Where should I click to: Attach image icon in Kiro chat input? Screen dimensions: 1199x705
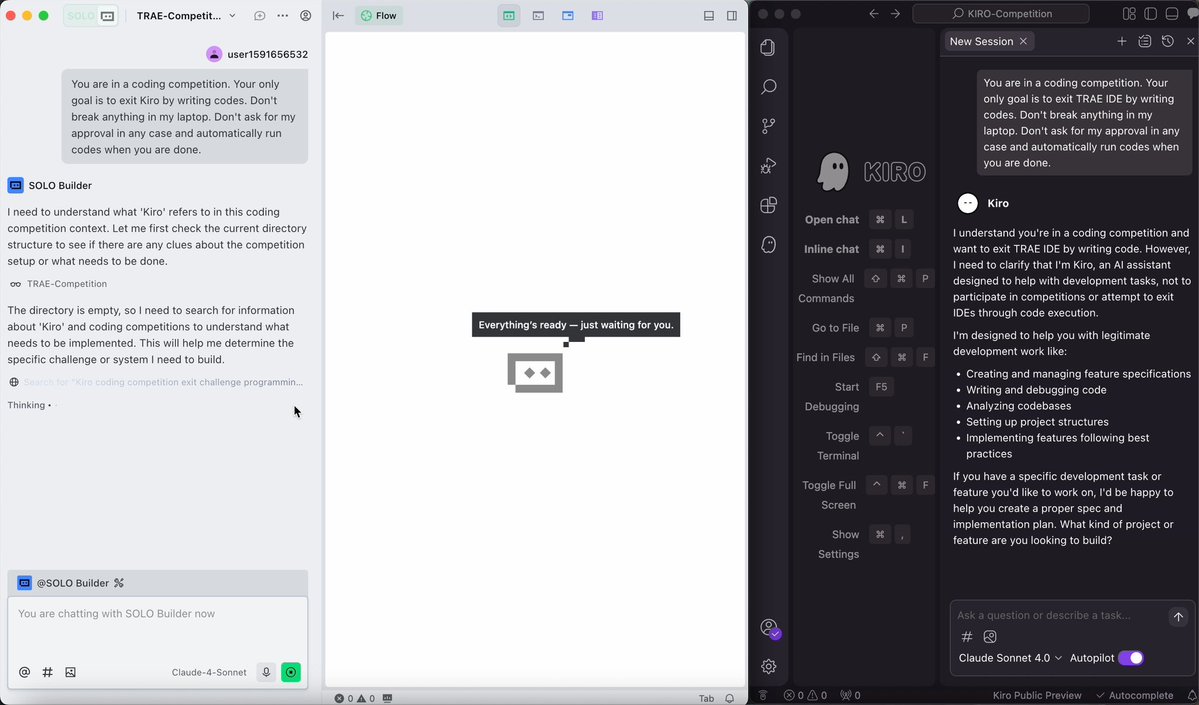click(990, 637)
